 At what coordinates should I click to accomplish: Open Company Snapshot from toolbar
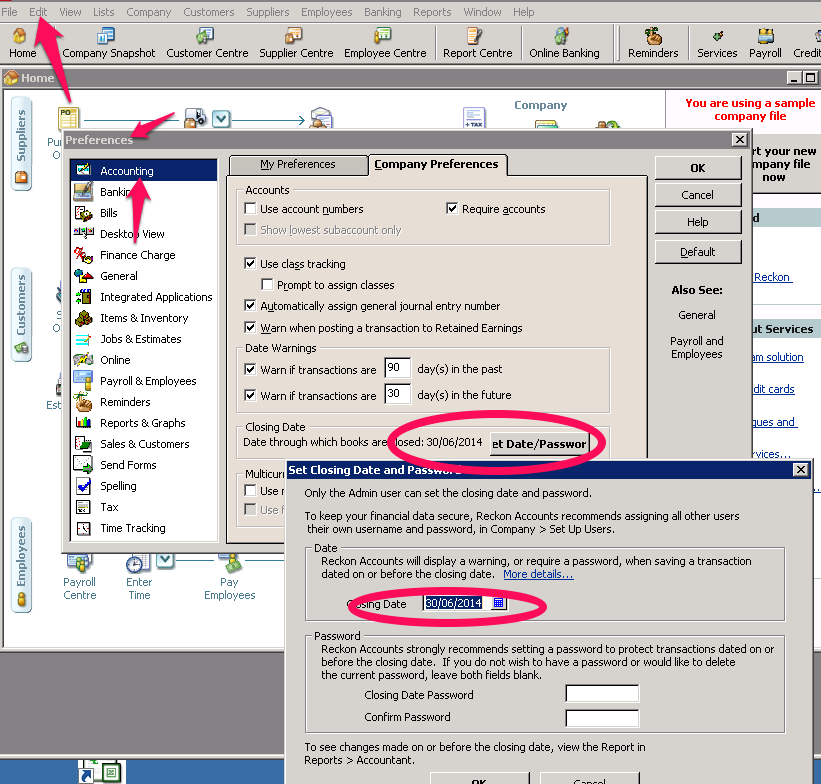108,43
